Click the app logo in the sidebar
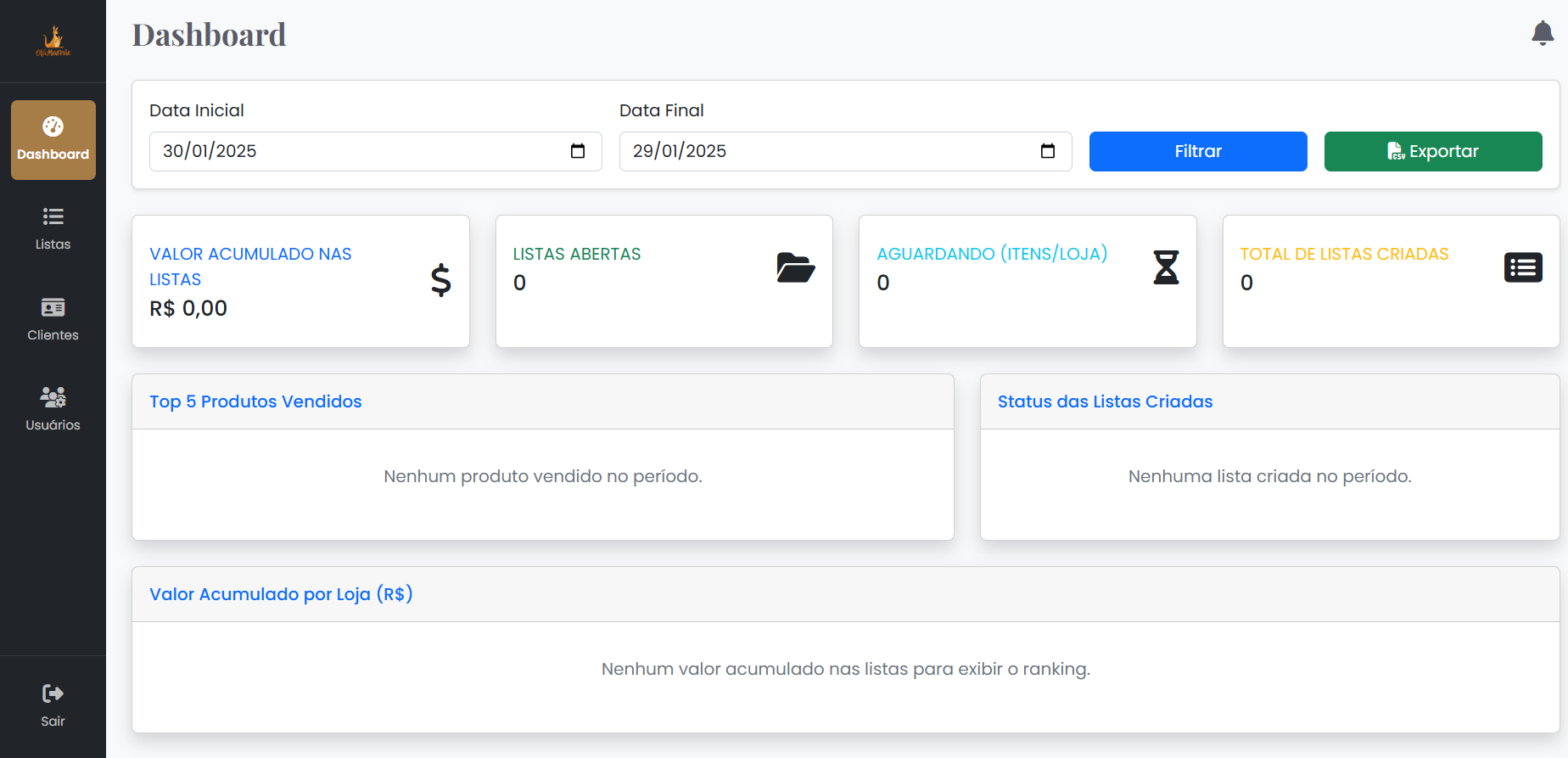The image size is (1568, 758). 53,41
